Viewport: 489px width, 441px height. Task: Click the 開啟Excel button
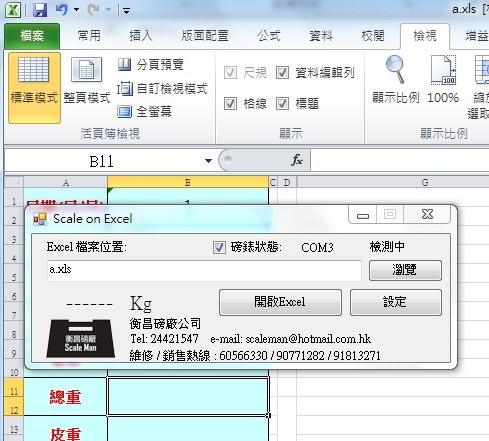280,302
